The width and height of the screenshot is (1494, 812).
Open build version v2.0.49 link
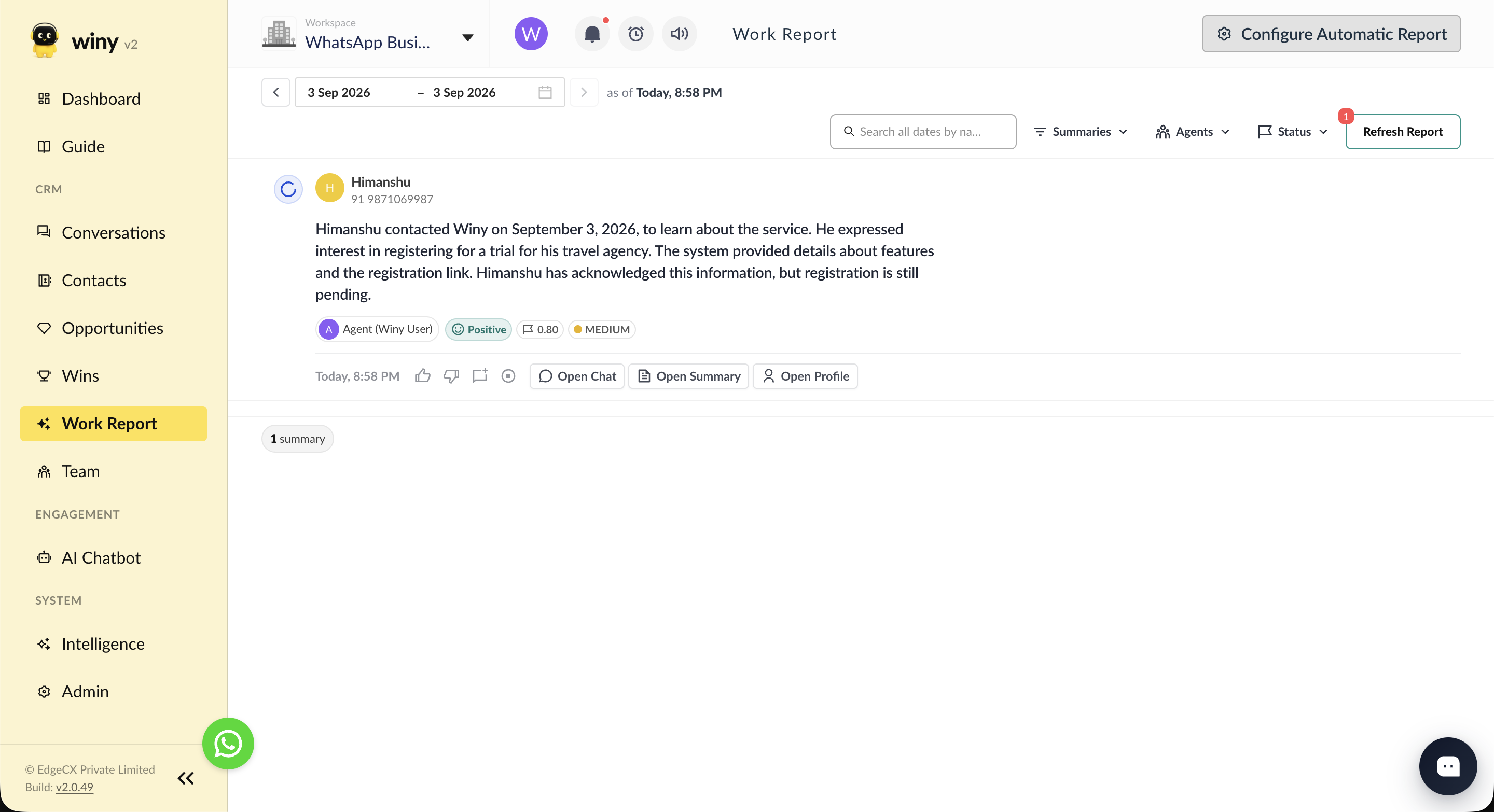(74, 787)
